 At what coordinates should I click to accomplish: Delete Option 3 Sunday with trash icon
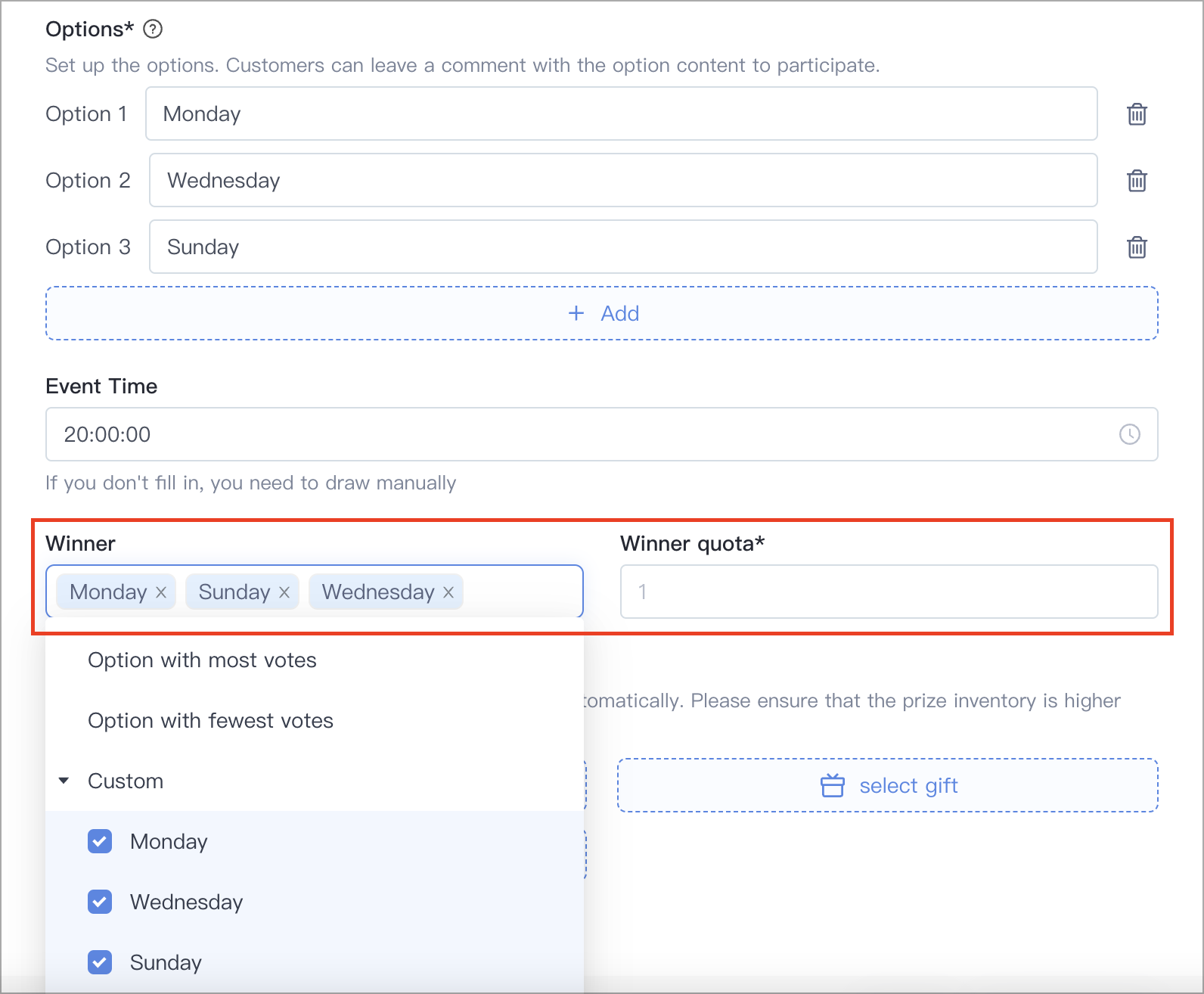point(1137,247)
